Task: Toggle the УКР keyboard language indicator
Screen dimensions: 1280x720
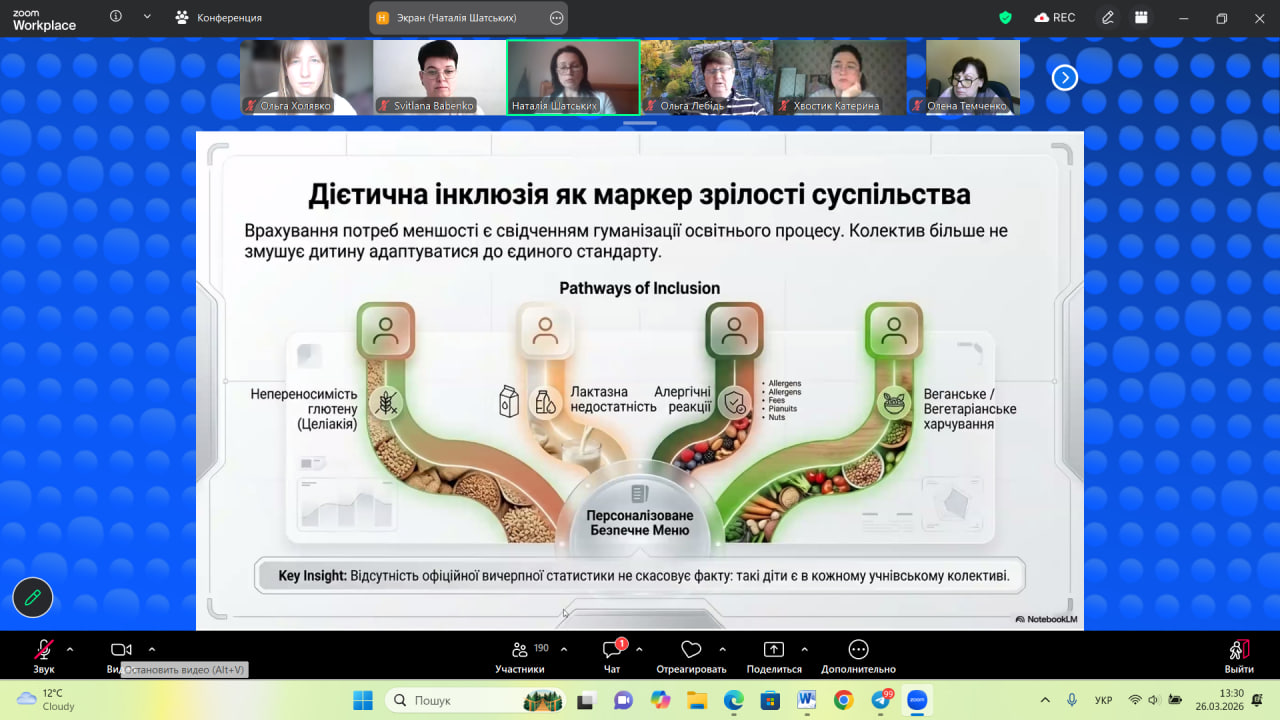Action: [1104, 700]
